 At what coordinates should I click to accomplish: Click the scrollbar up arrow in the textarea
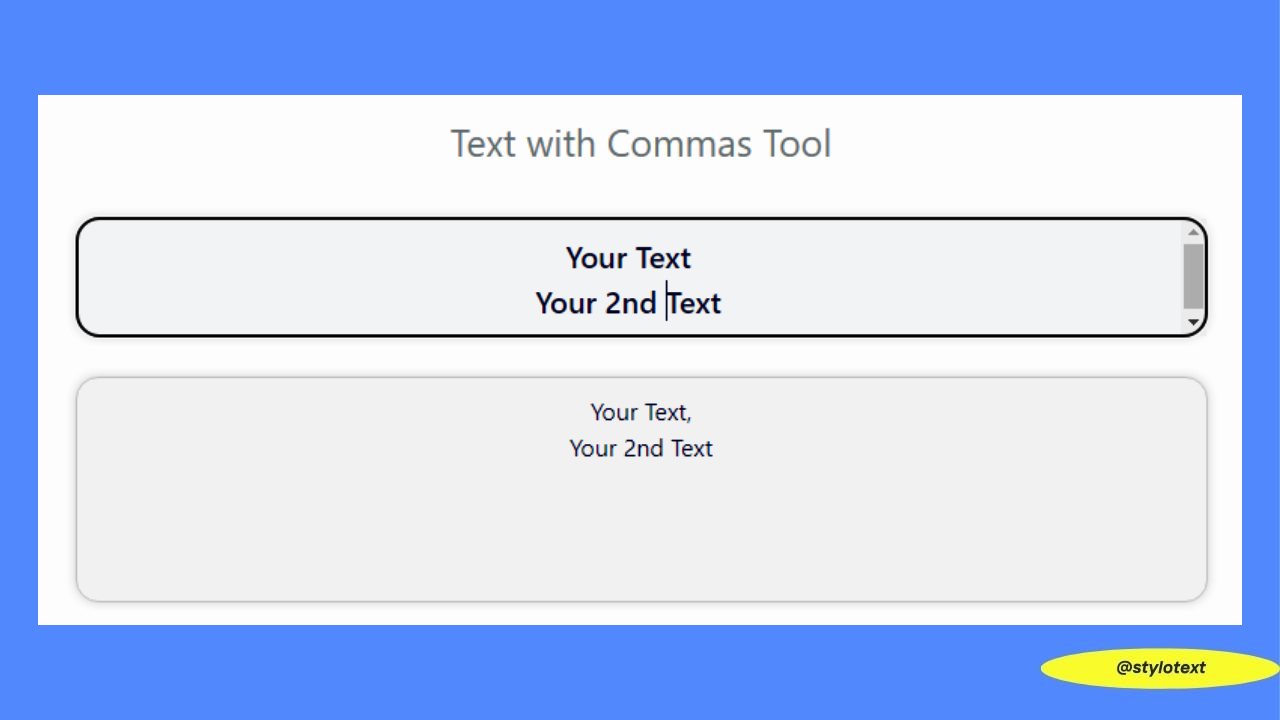[x=1192, y=234]
